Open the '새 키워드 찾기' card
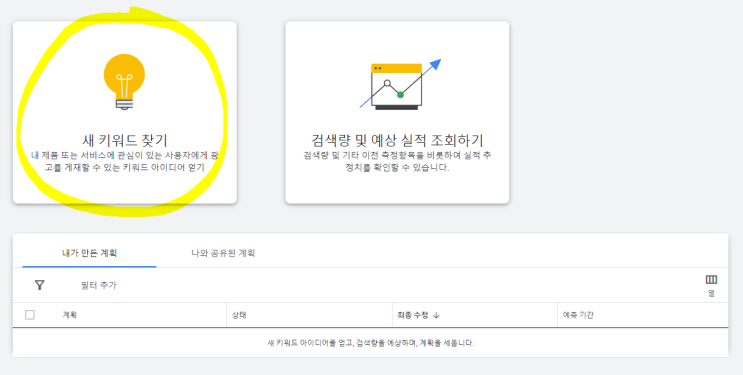 pos(125,112)
